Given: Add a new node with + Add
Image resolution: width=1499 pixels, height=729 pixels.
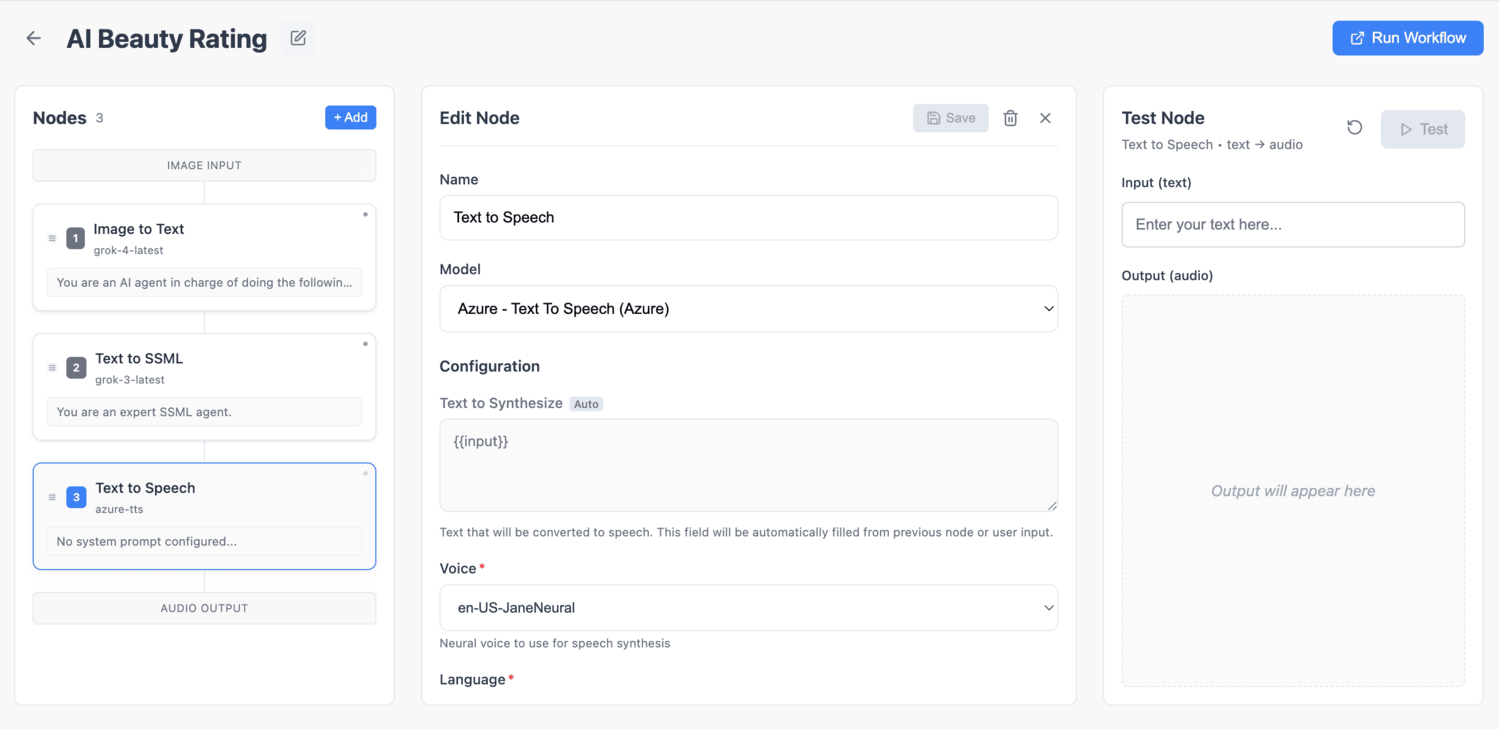Looking at the screenshot, I should click(350, 117).
